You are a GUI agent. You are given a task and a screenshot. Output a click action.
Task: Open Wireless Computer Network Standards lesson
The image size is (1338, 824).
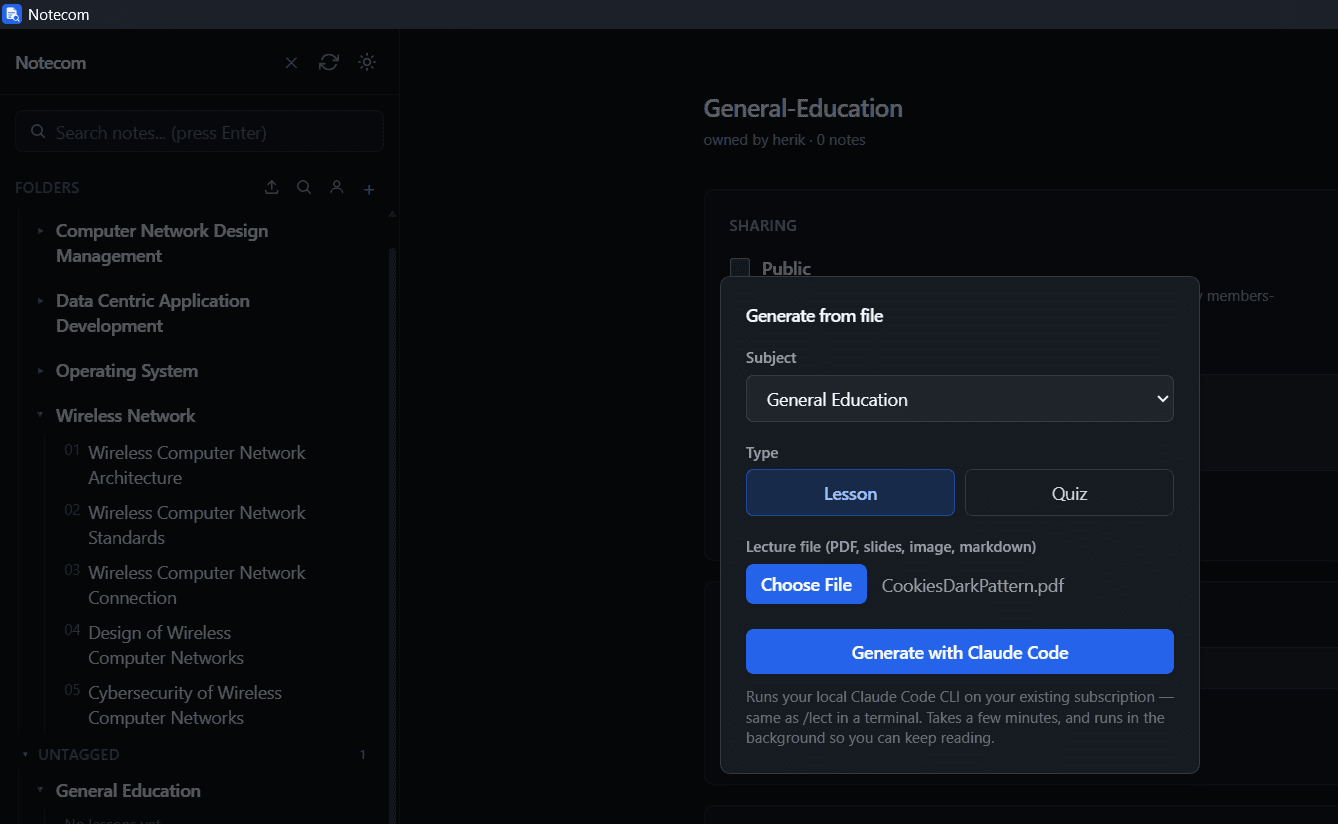[197, 525]
